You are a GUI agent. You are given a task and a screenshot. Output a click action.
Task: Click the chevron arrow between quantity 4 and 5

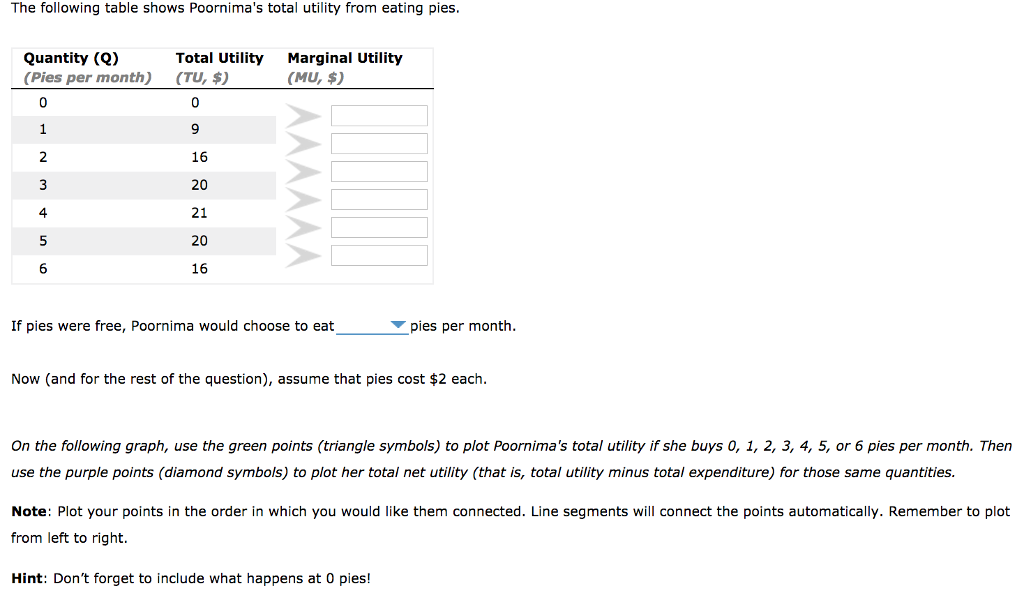[x=306, y=227]
